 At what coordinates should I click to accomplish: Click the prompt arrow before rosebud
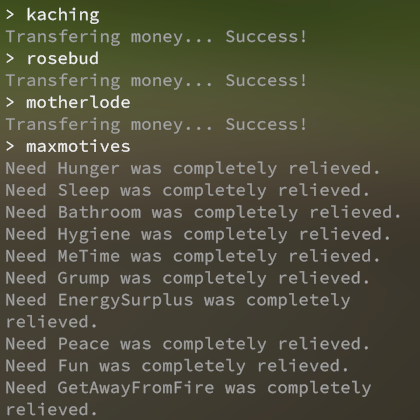(x=10, y=59)
